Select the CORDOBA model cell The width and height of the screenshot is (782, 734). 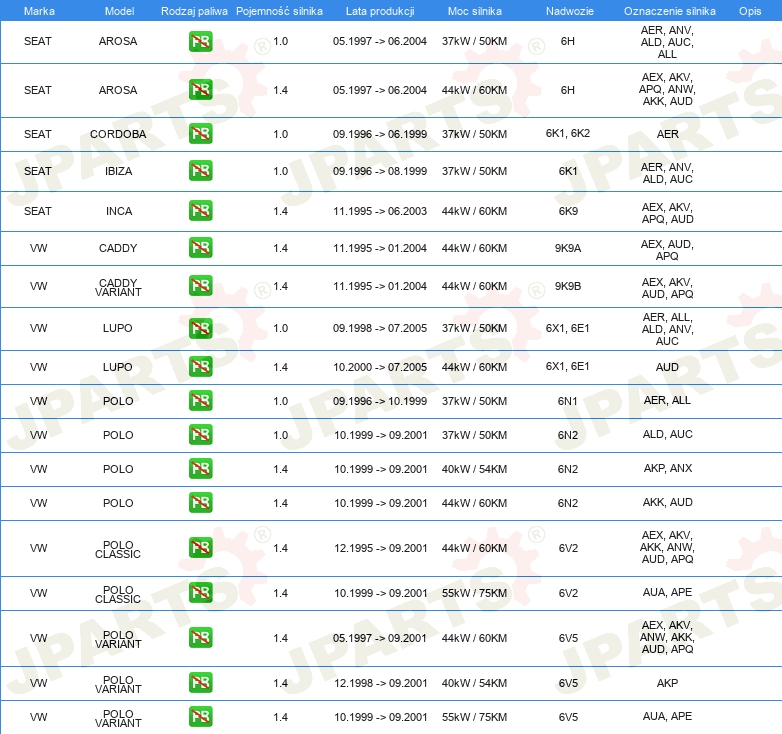point(118,134)
